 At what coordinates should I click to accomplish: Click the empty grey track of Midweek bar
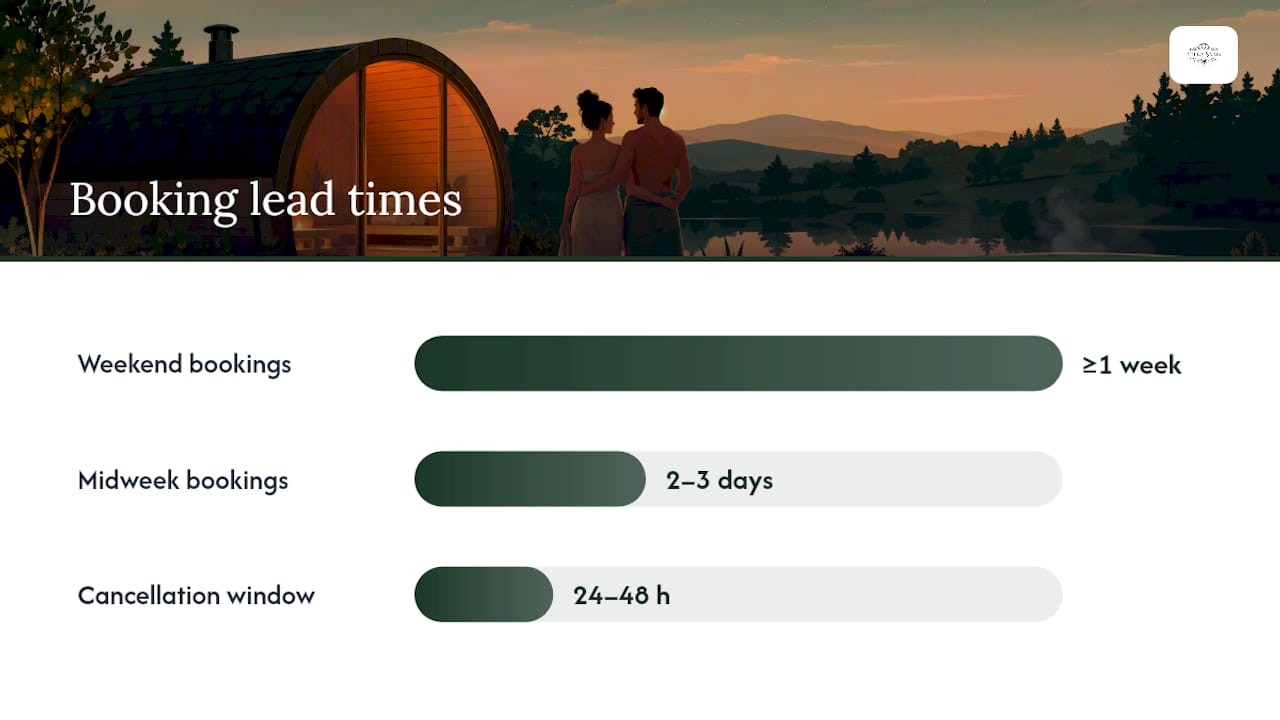pyautogui.click(x=854, y=479)
